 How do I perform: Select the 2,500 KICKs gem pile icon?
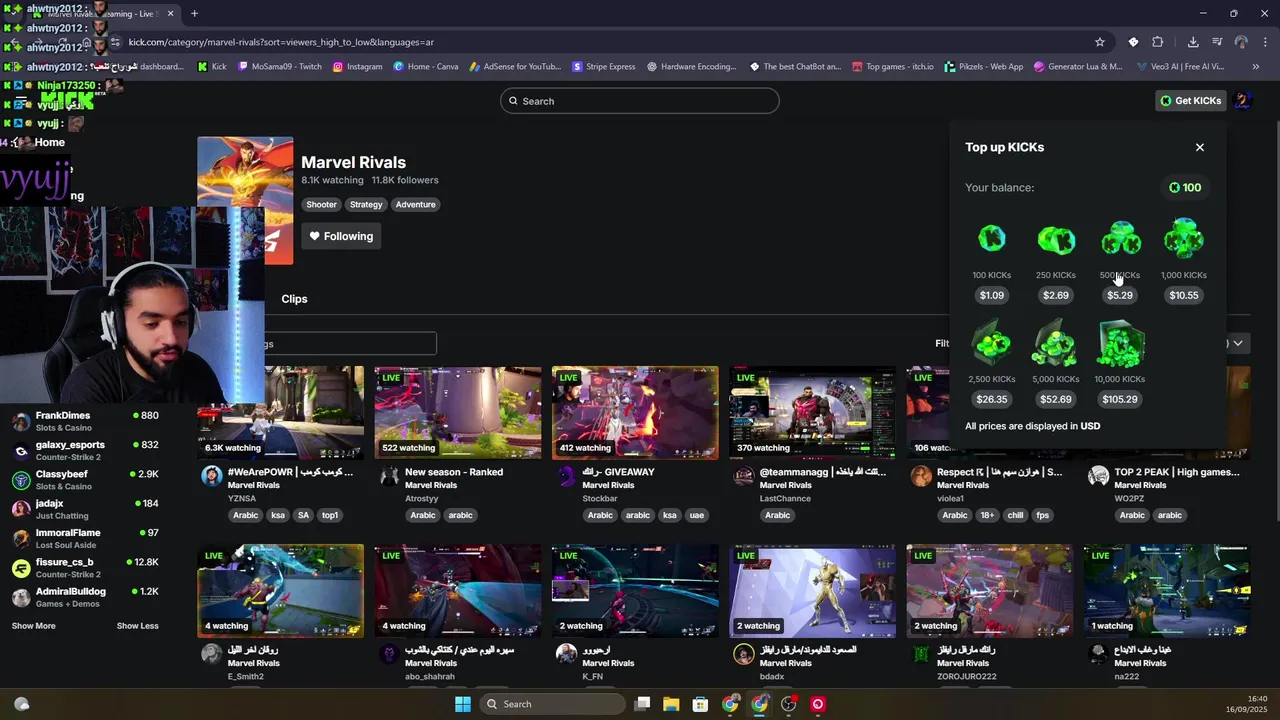pyautogui.click(x=992, y=343)
